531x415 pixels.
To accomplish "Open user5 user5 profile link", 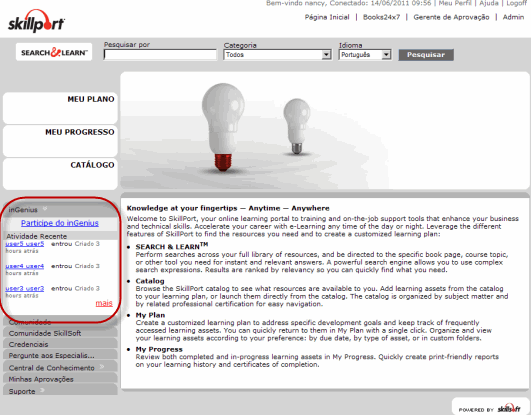I will pyautogui.click(x=25, y=244).
